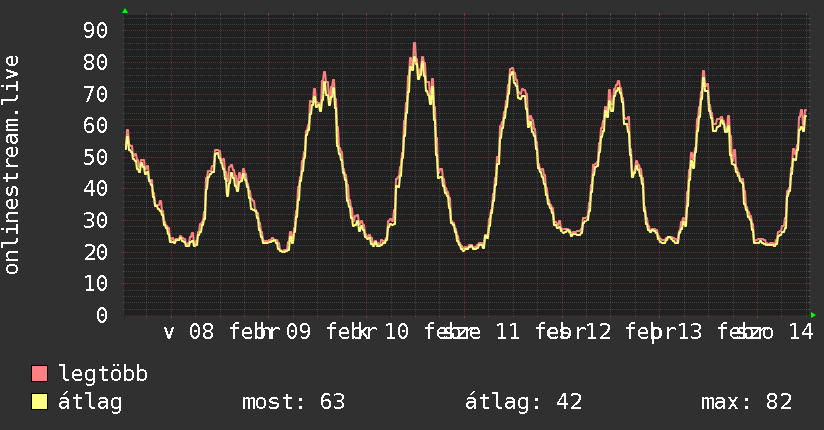Click the yellow átlag legend swatch

pos(39,401)
